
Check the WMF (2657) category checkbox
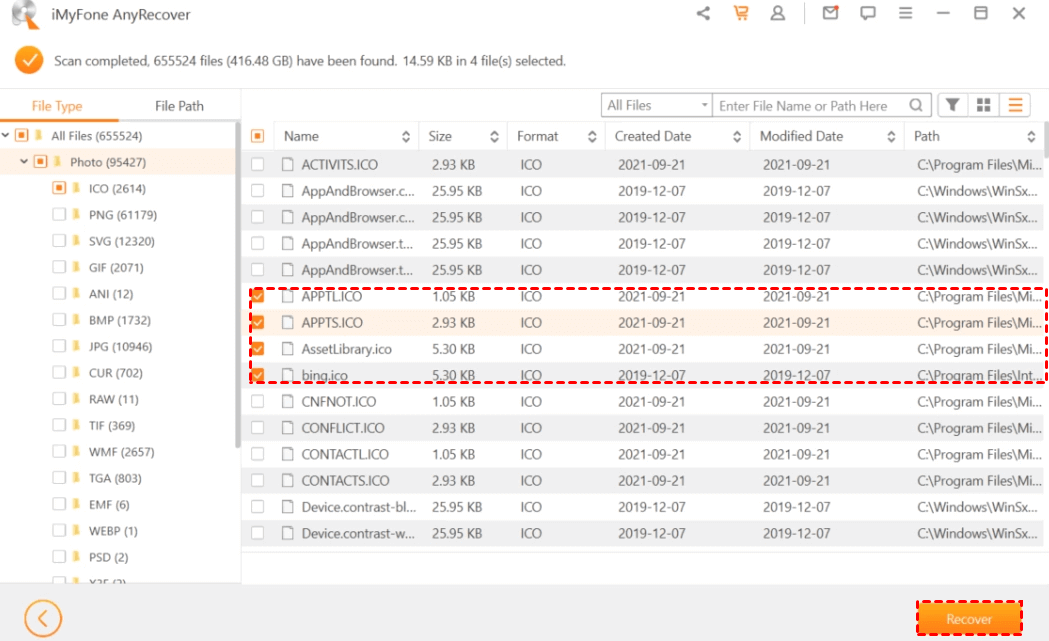click(59, 452)
